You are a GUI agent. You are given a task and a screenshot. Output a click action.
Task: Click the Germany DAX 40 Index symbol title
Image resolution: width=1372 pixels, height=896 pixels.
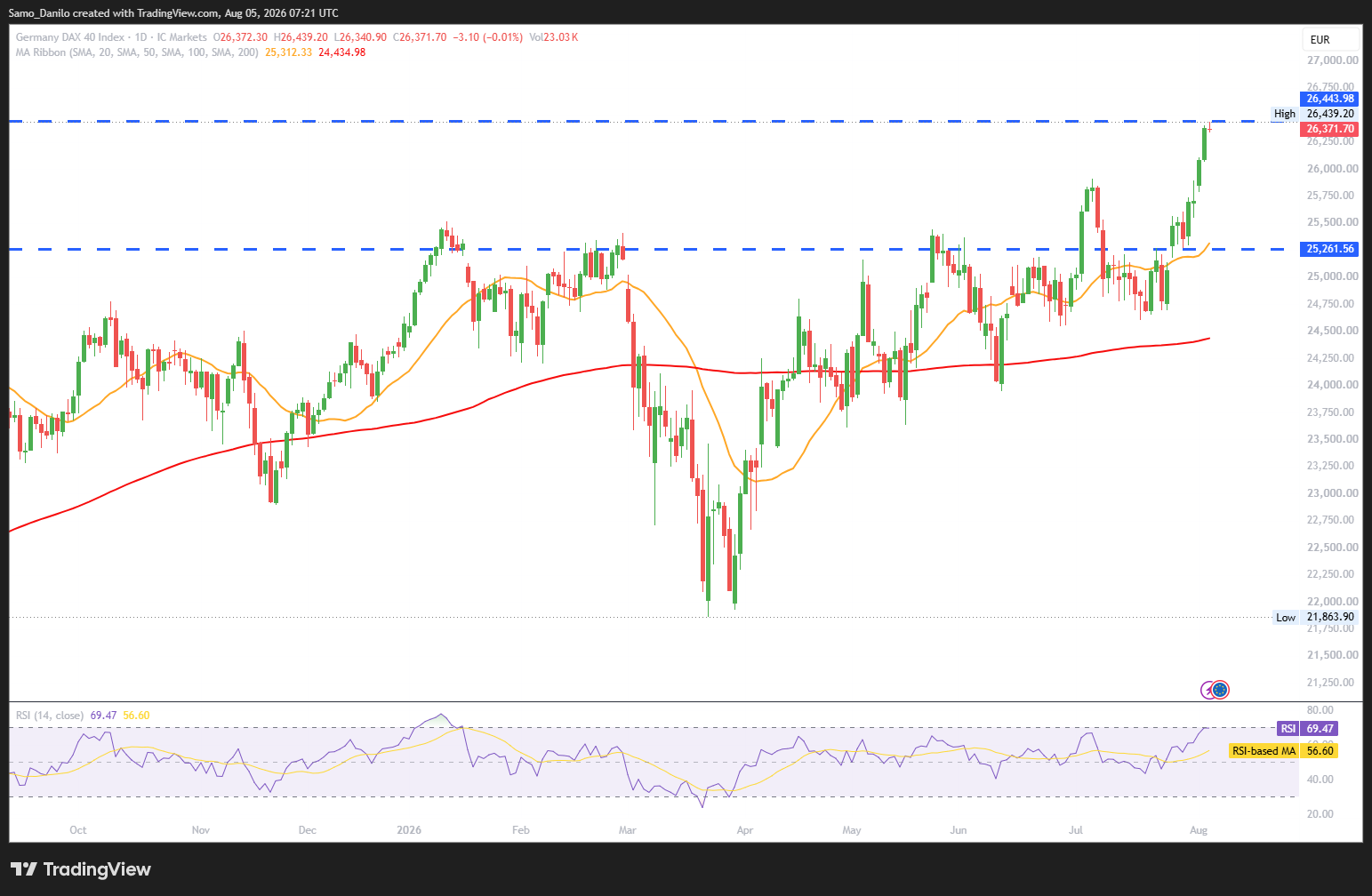(70, 37)
